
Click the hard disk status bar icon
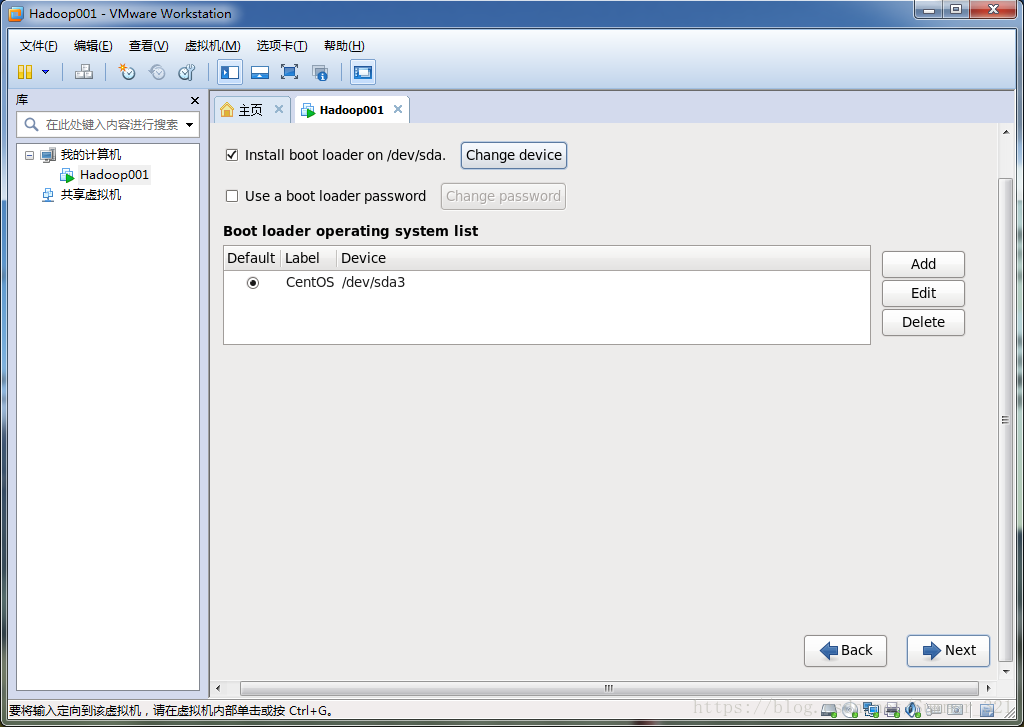829,710
